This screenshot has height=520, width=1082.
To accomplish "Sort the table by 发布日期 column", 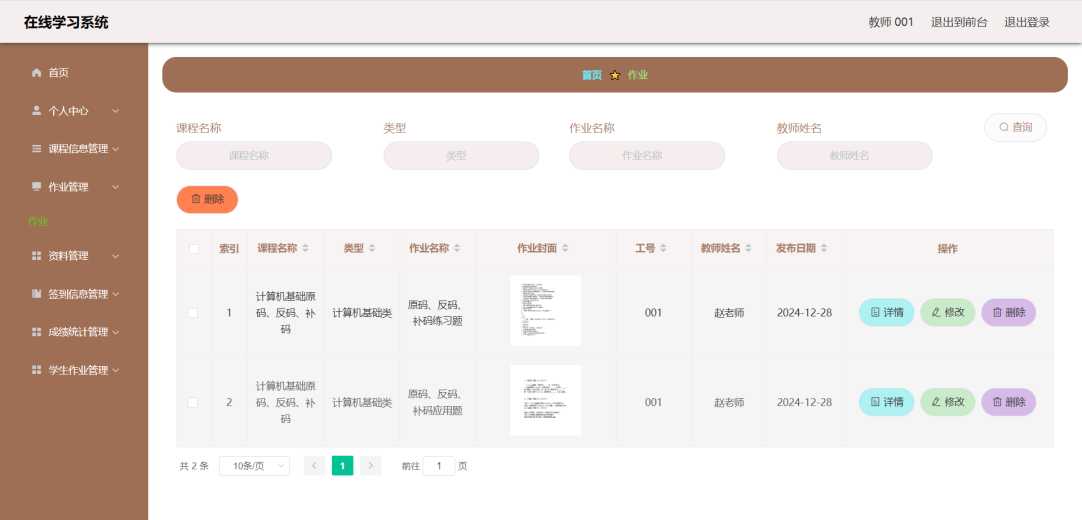I will click(825, 249).
